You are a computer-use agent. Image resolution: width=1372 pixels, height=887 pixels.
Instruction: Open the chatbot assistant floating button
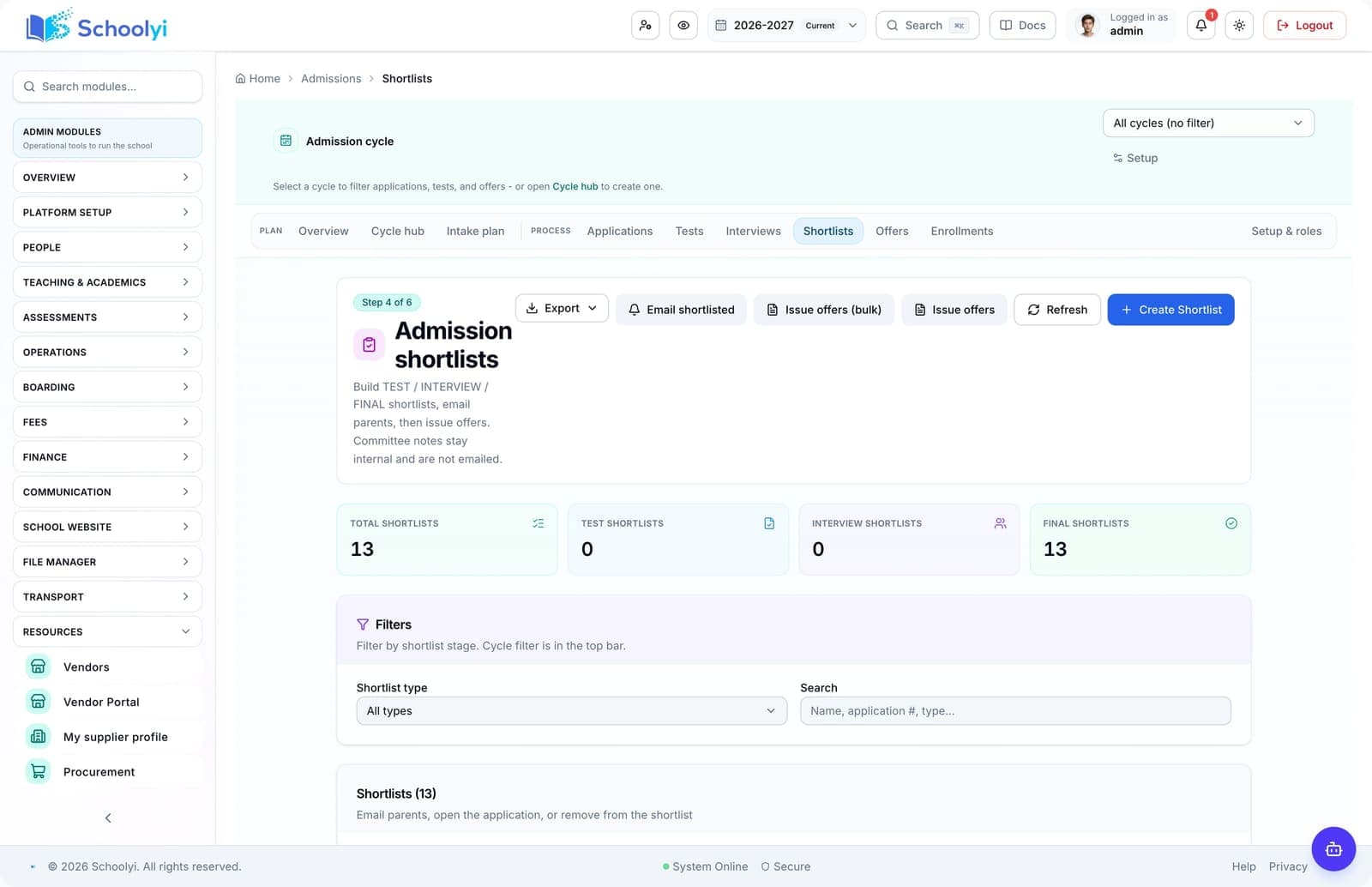pos(1333,849)
